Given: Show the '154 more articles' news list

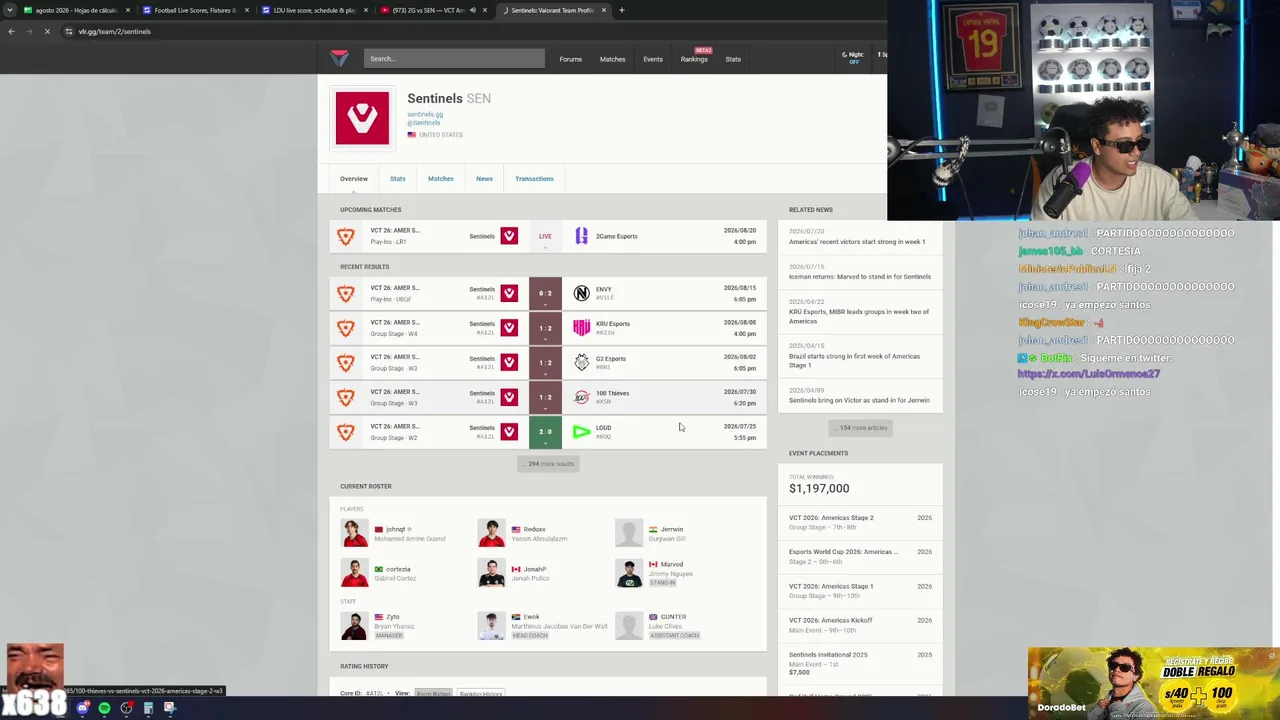Looking at the screenshot, I should [861, 428].
